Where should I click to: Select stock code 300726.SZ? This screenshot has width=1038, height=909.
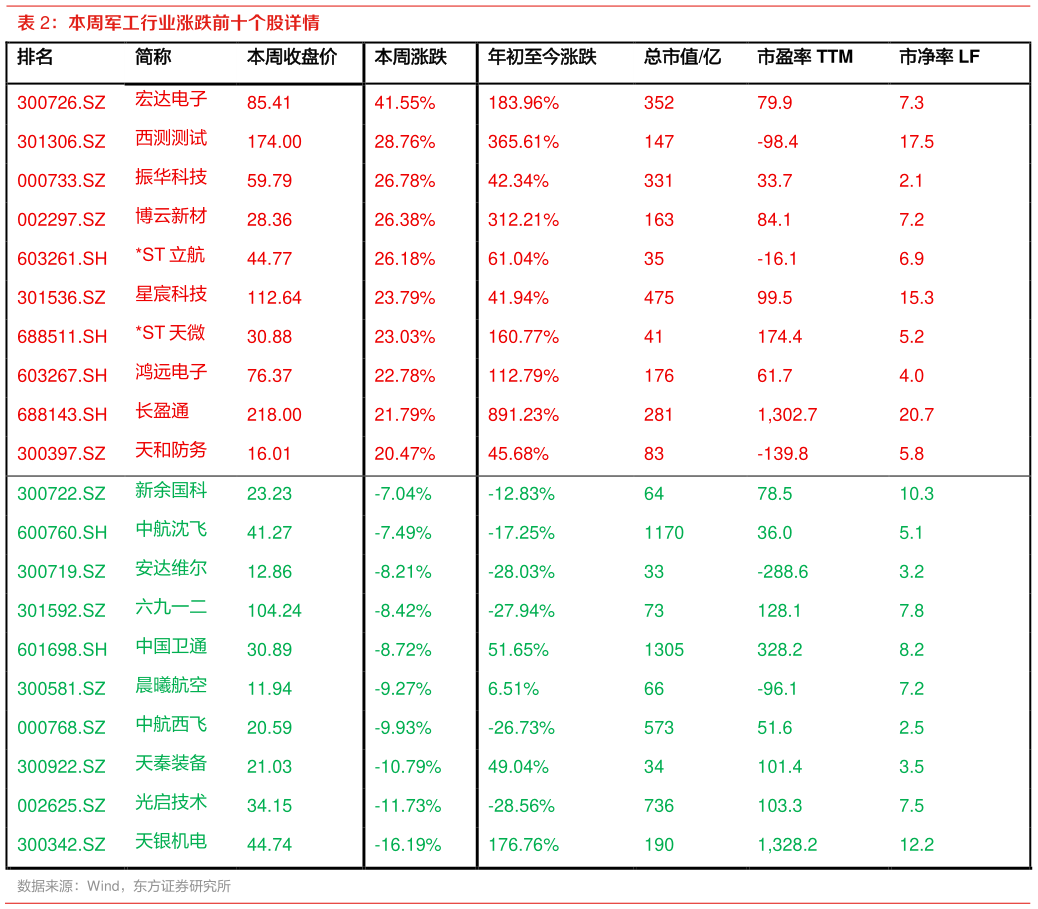61,103
